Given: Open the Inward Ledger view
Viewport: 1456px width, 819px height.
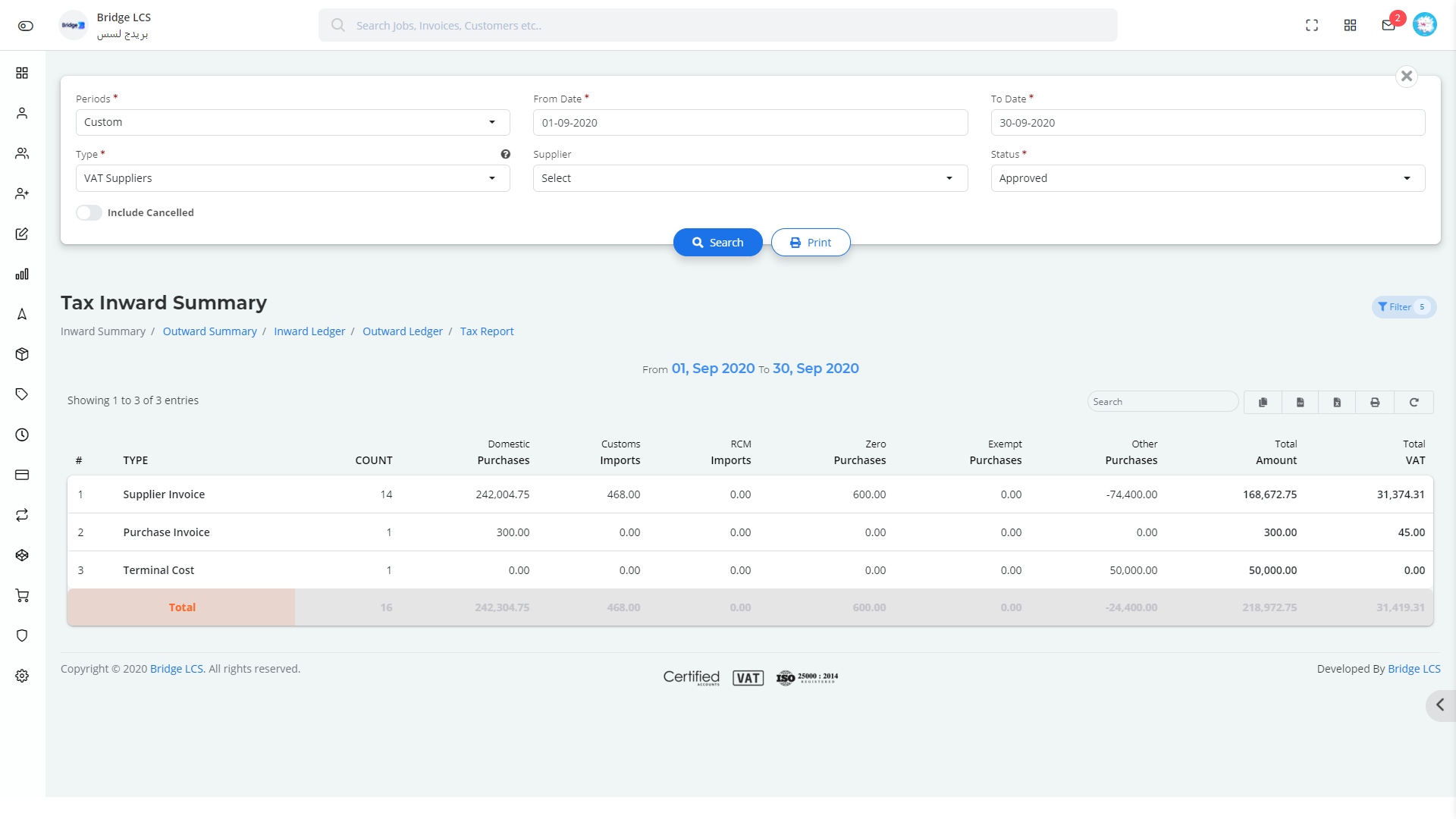Looking at the screenshot, I should (309, 331).
